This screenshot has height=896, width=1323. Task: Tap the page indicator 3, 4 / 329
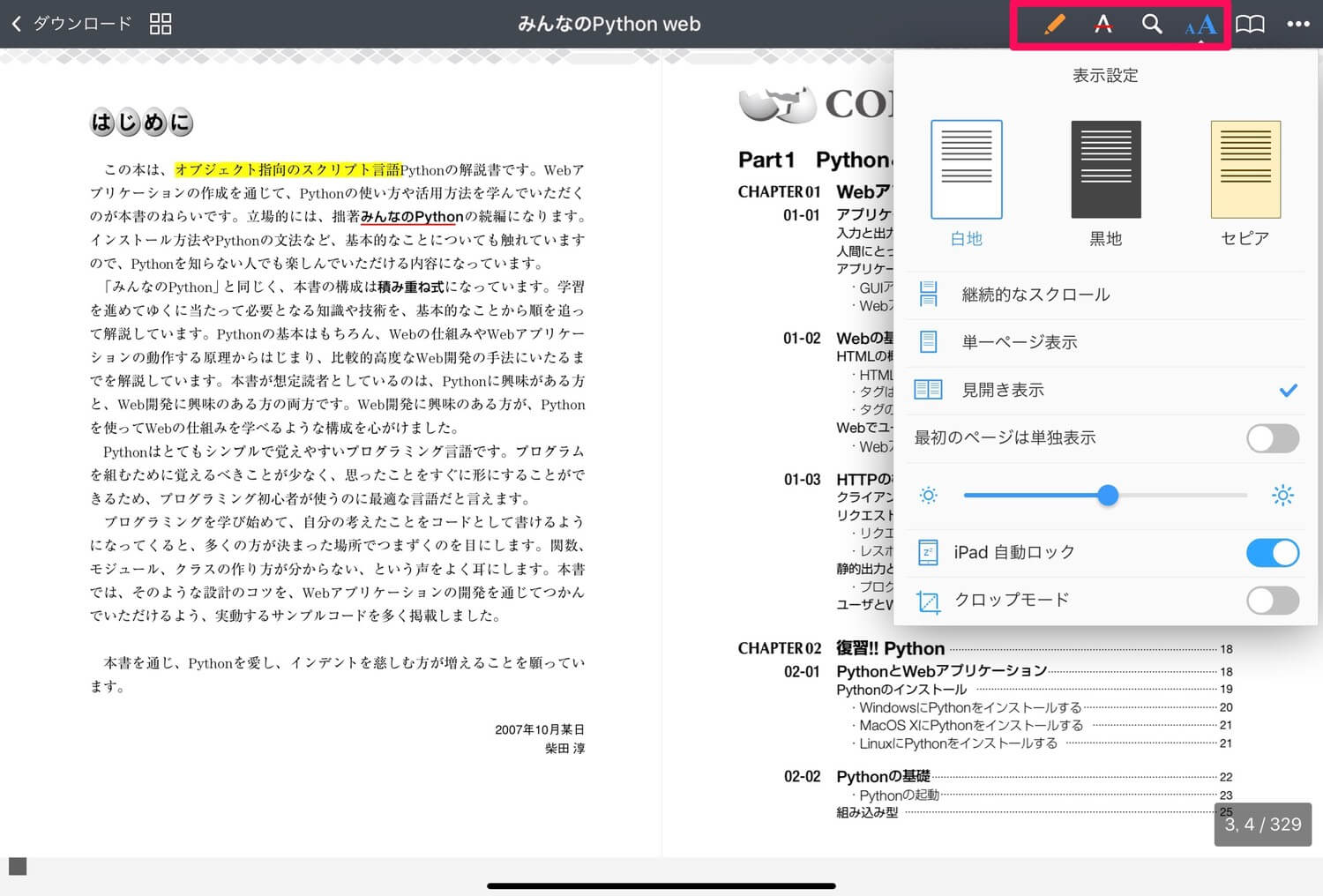[1263, 825]
